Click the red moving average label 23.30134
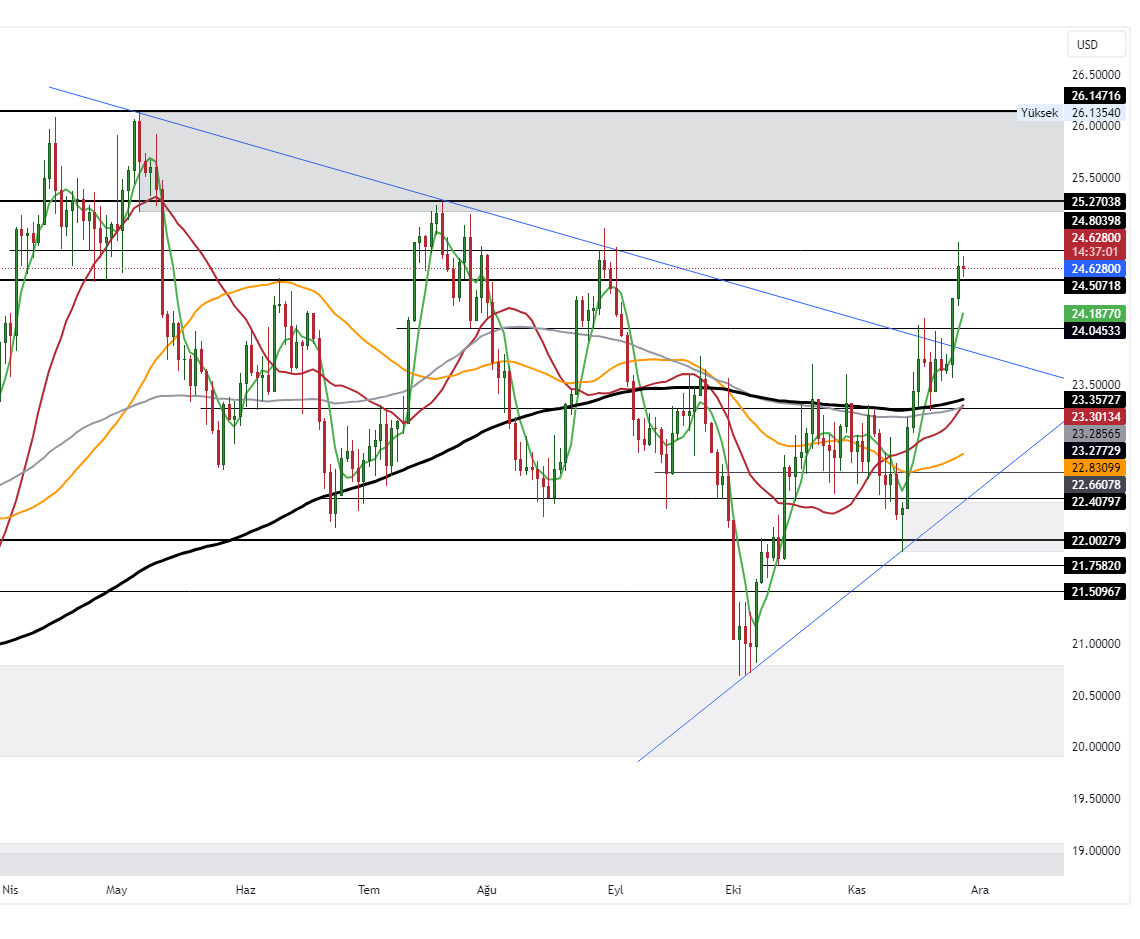This screenshot has height=939, width=1140. click(1093, 416)
